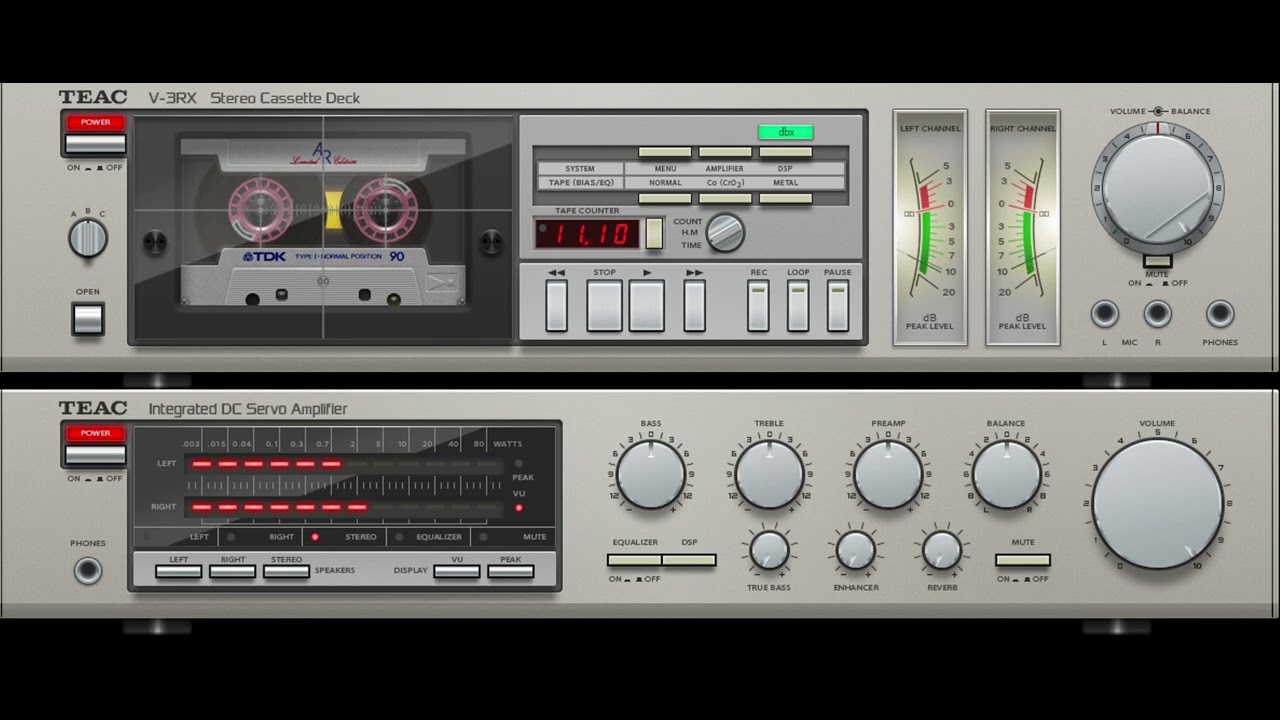The width and height of the screenshot is (1280, 720).
Task: Click the rewind transport key
Action: pyautogui.click(x=557, y=306)
